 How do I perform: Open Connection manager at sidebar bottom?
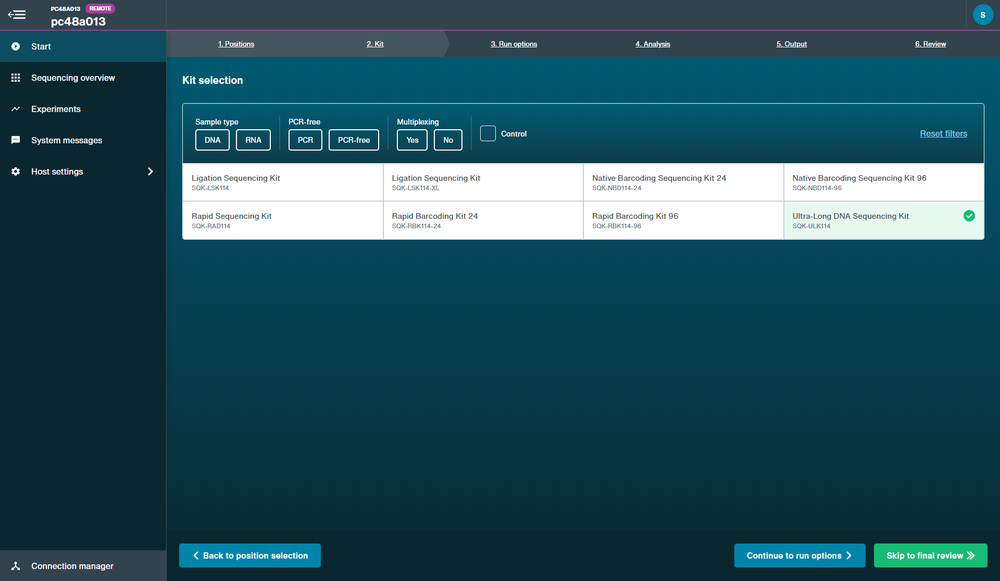83,566
